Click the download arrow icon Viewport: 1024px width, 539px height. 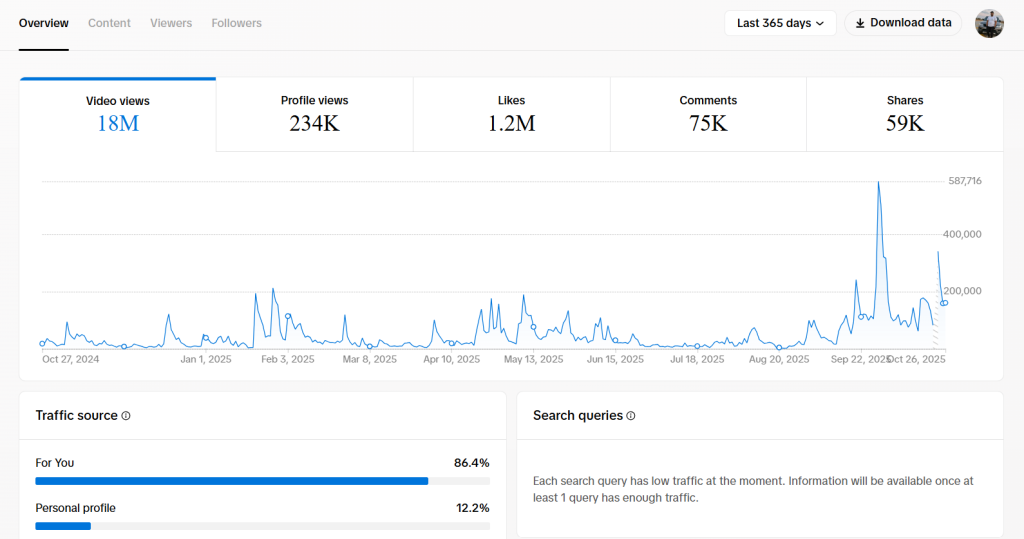pyautogui.click(x=860, y=23)
